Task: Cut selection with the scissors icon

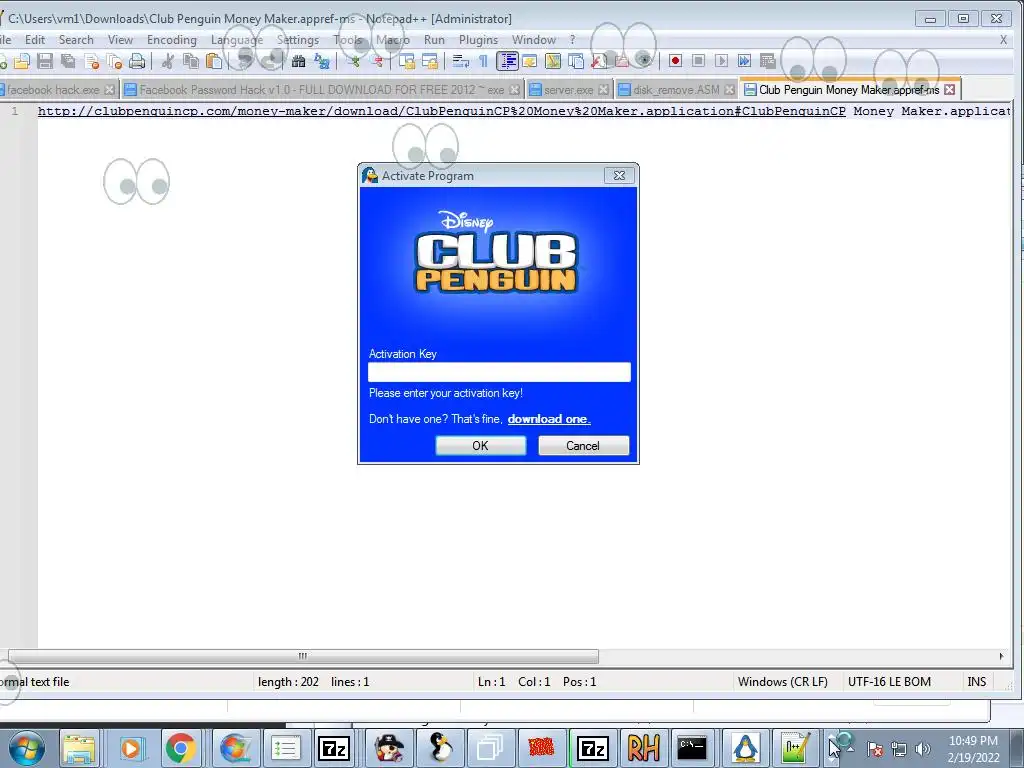Action: [168, 61]
